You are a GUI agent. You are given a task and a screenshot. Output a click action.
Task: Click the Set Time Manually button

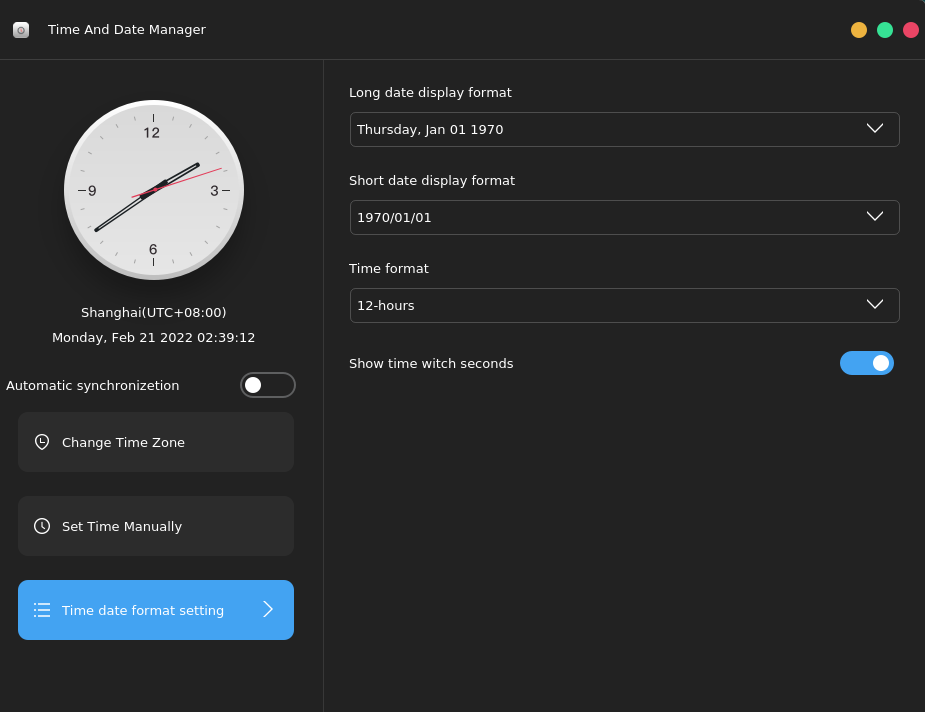coord(155,526)
